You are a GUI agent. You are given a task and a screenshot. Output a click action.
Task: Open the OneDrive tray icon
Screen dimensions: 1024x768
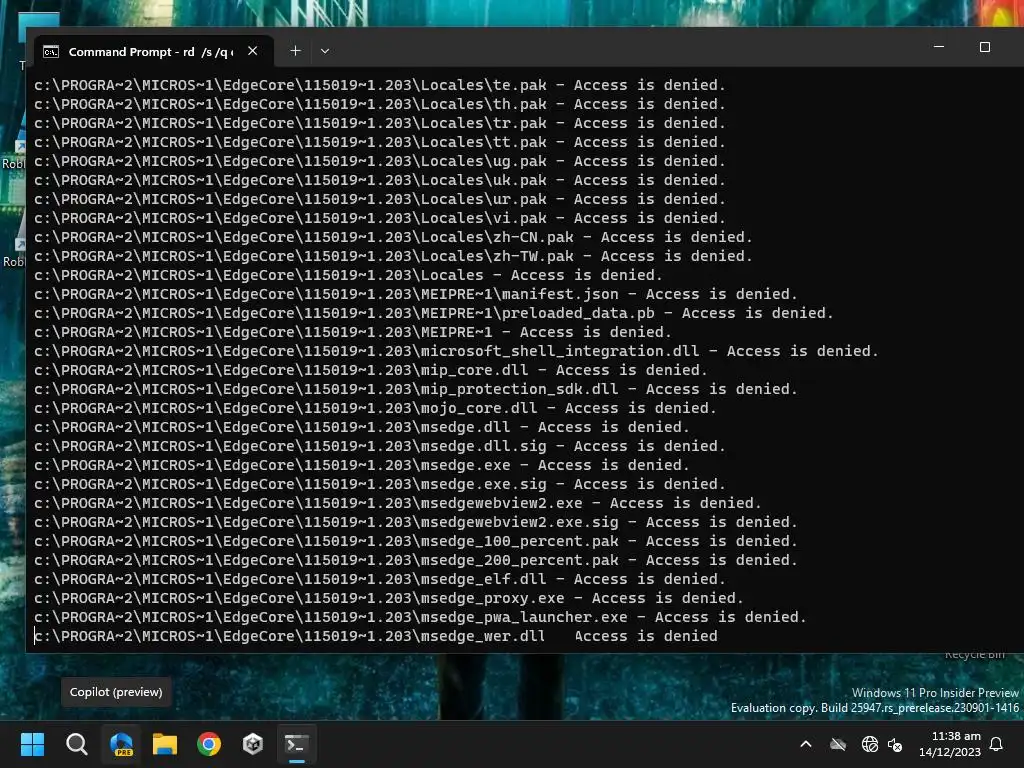(838, 744)
